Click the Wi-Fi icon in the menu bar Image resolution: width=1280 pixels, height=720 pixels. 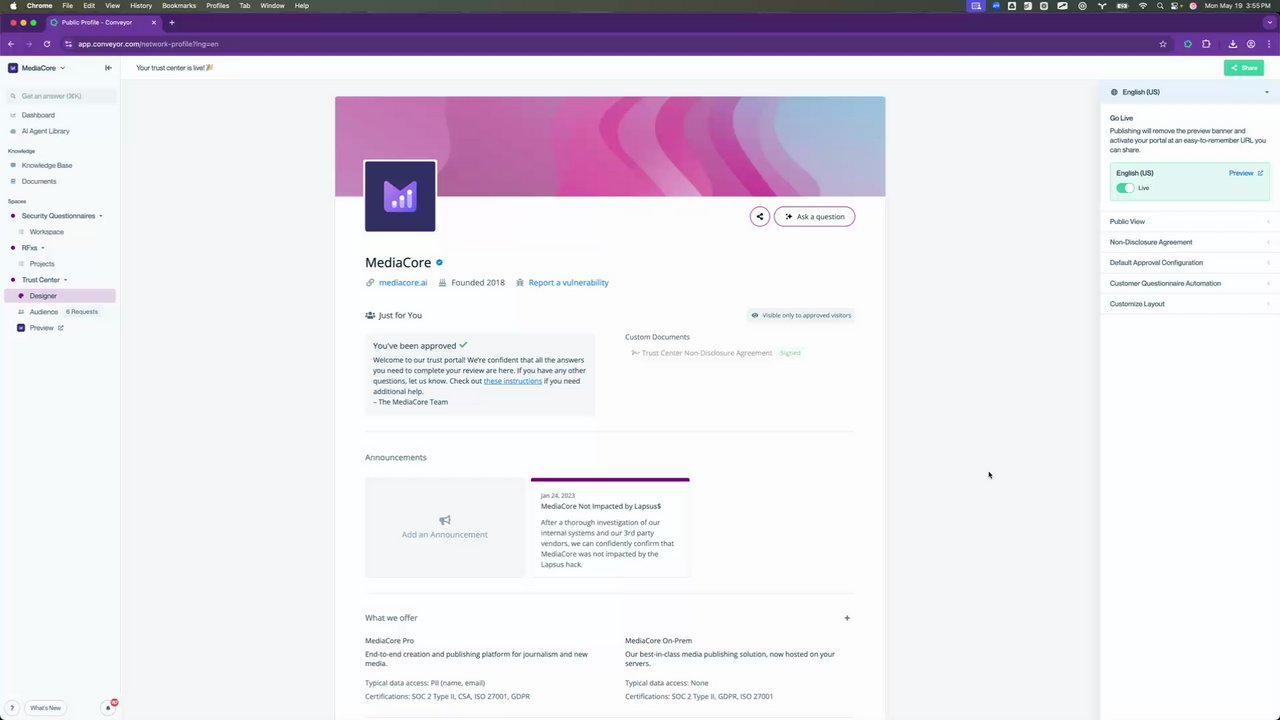(1143, 6)
